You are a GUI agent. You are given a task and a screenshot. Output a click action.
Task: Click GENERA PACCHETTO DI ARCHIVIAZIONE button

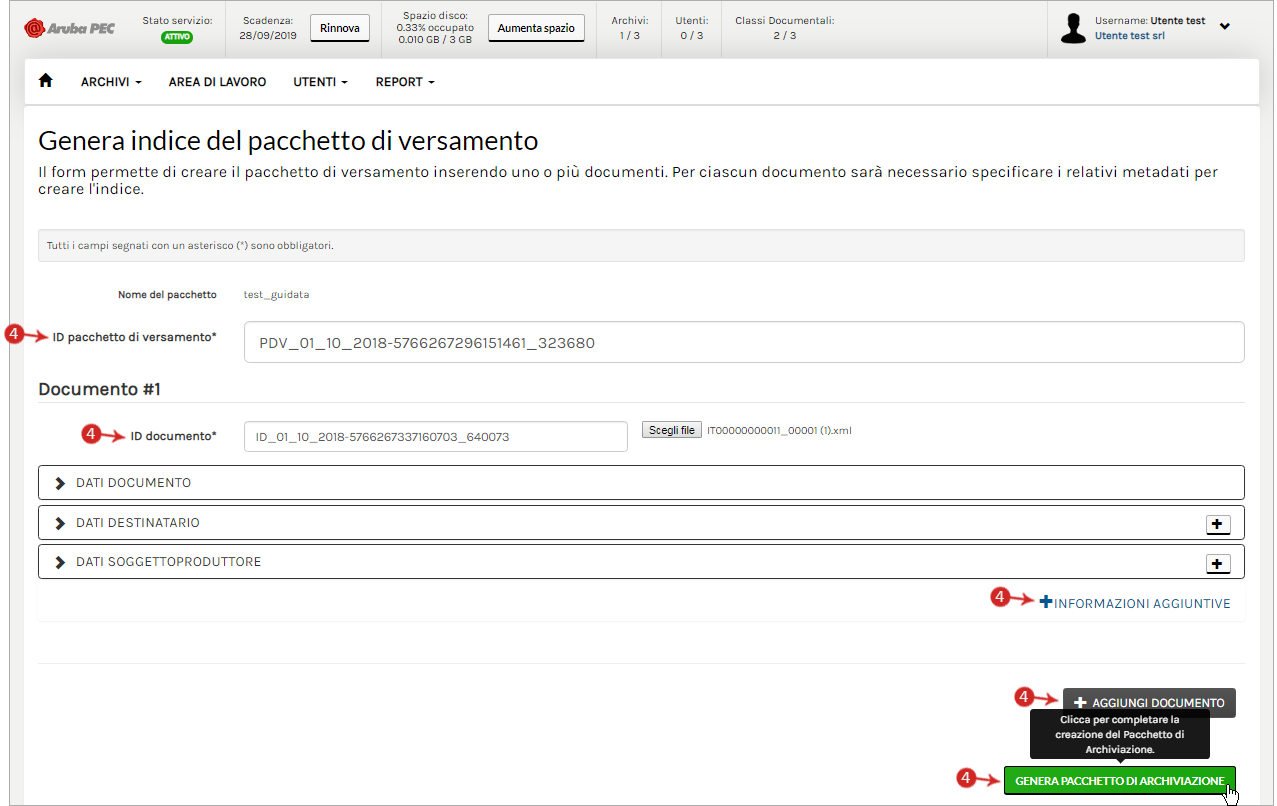[1120, 780]
